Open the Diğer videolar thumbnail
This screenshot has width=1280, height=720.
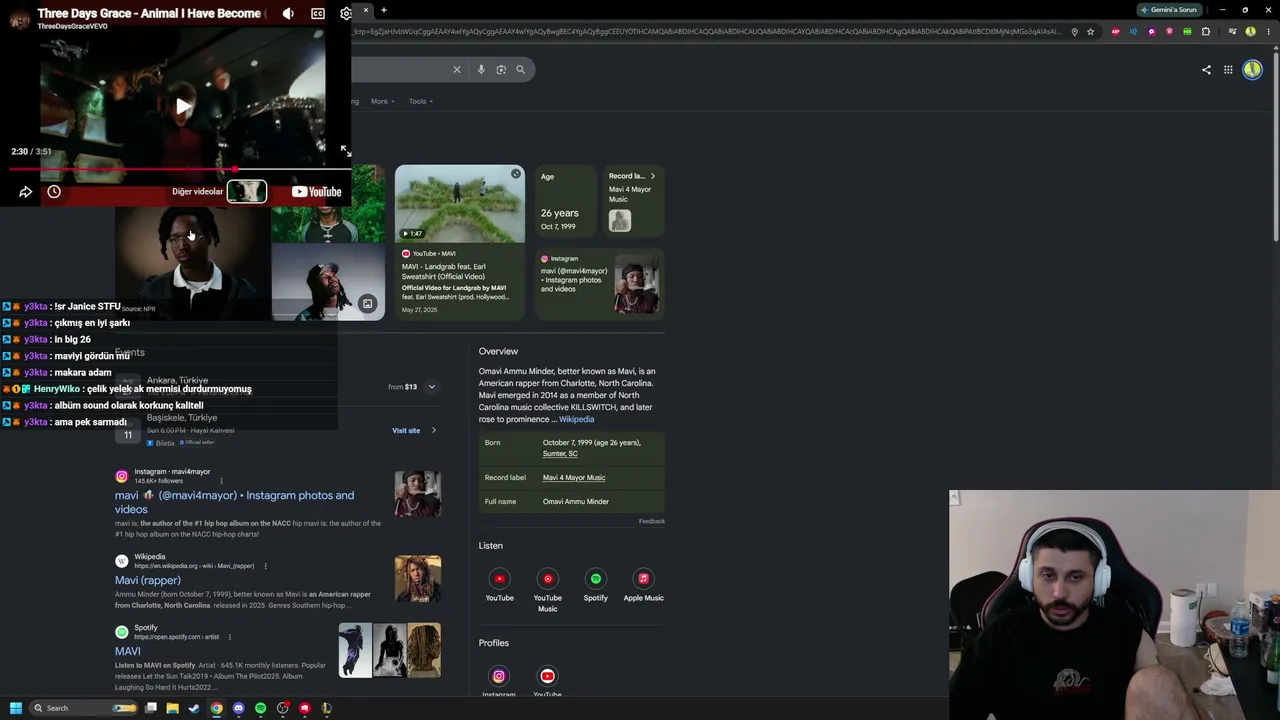pyautogui.click(x=246, y=191)
